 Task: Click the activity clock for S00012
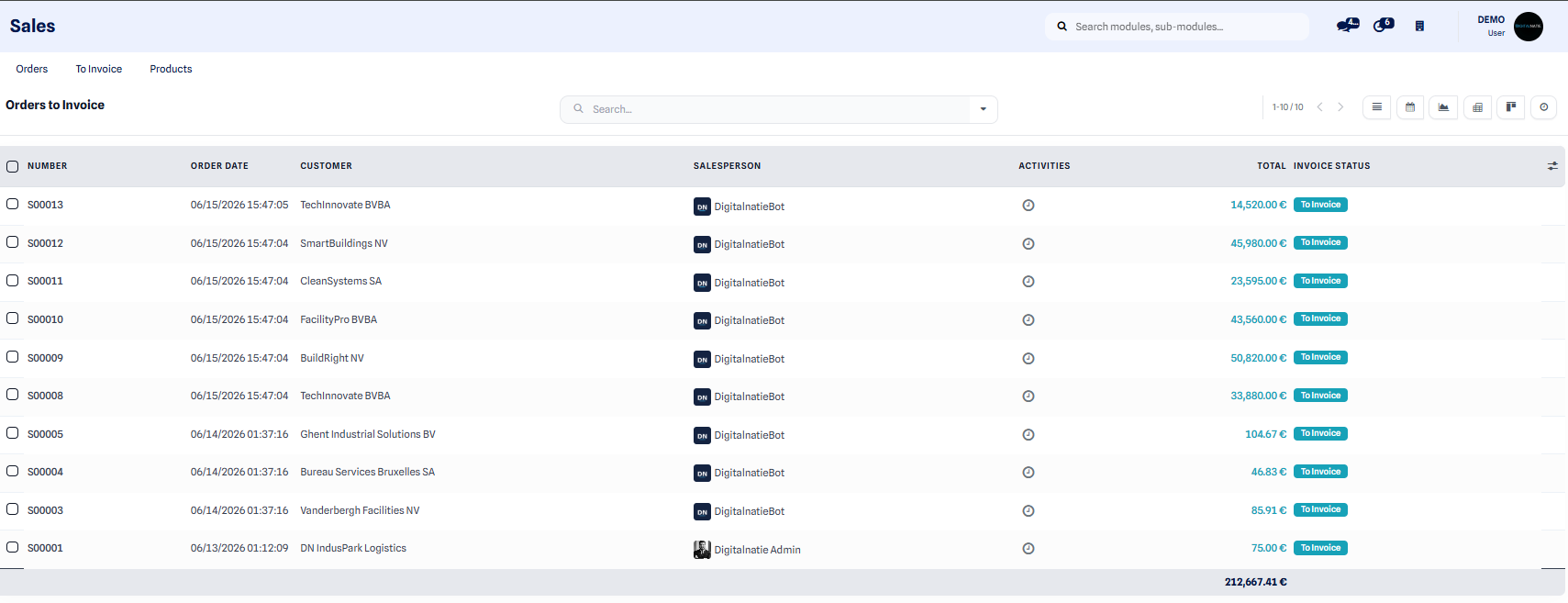click(1029, 244)
